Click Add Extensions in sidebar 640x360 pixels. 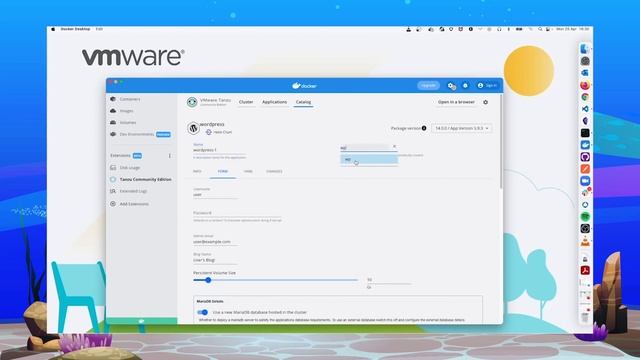tap(134, 204)
